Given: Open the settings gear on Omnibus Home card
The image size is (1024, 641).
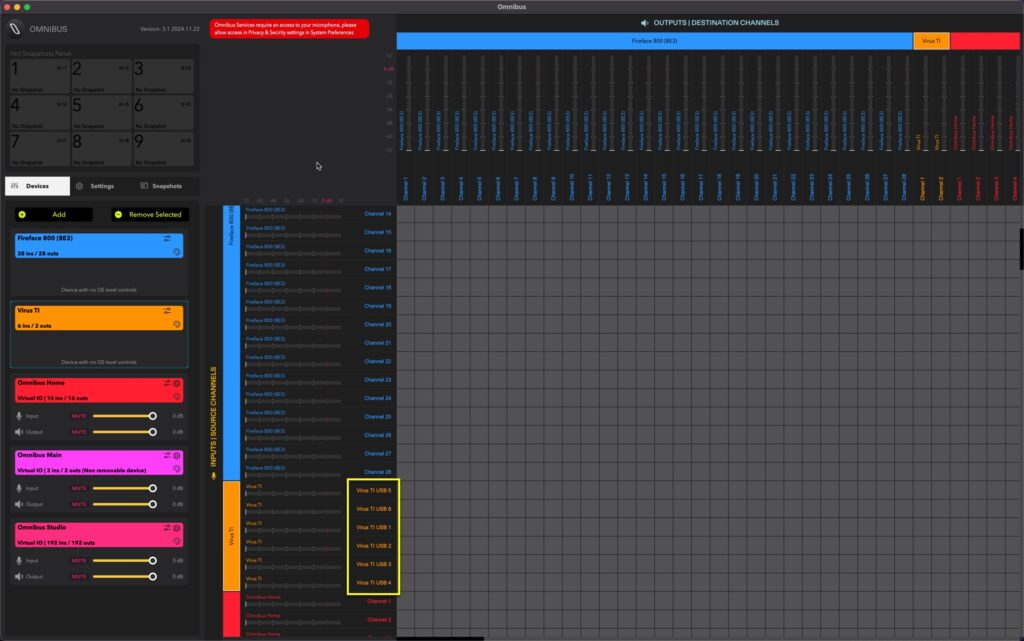Looking at the screenshot, I should pyautogui.click(x=175, y=383).
